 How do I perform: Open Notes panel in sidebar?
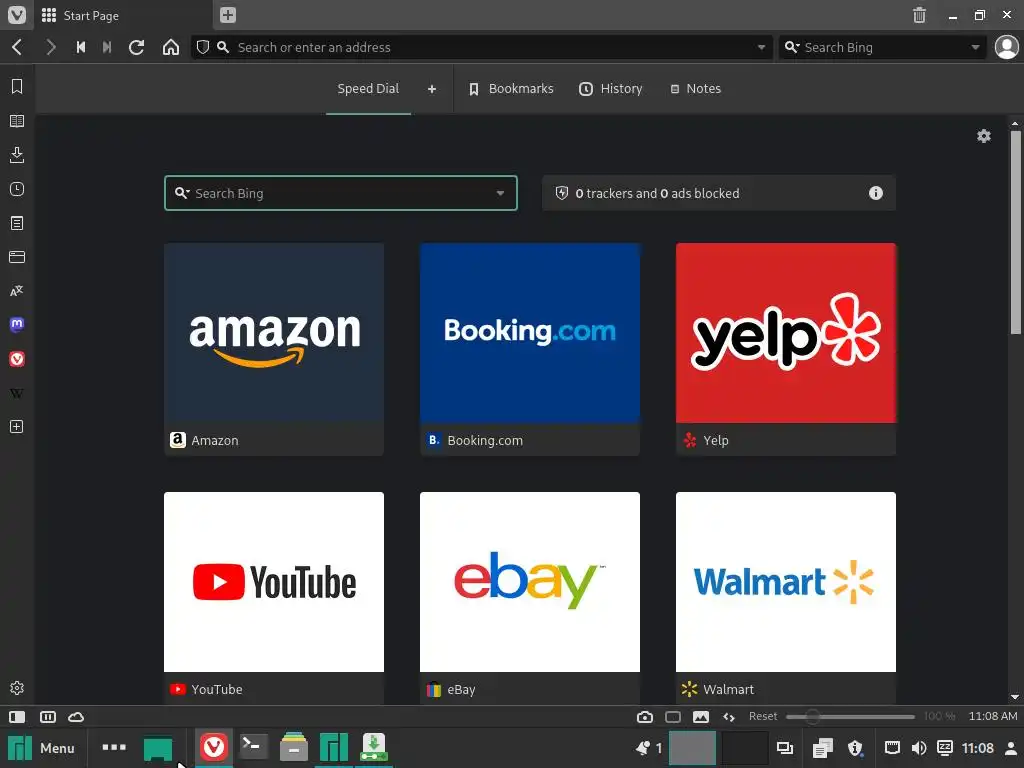pyautogui.click(x=17, y=223)
